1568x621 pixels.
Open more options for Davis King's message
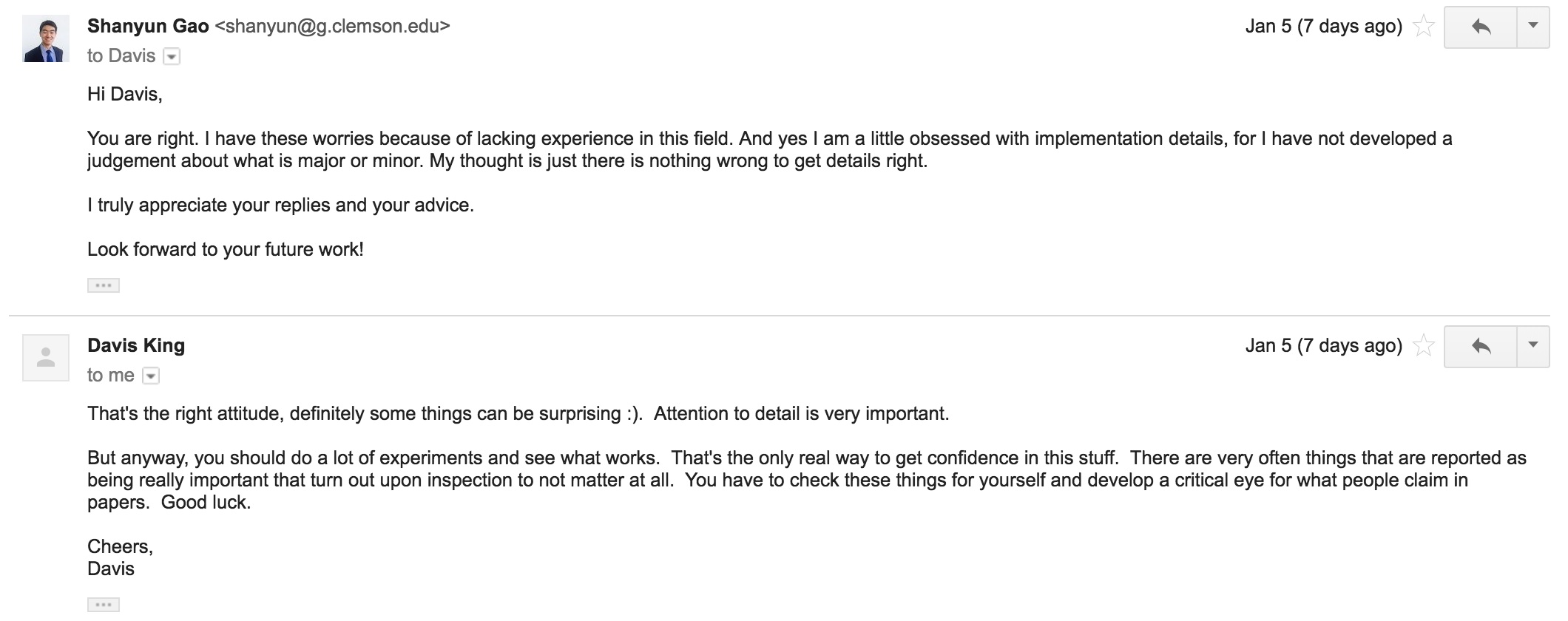tap(1533, 347)
